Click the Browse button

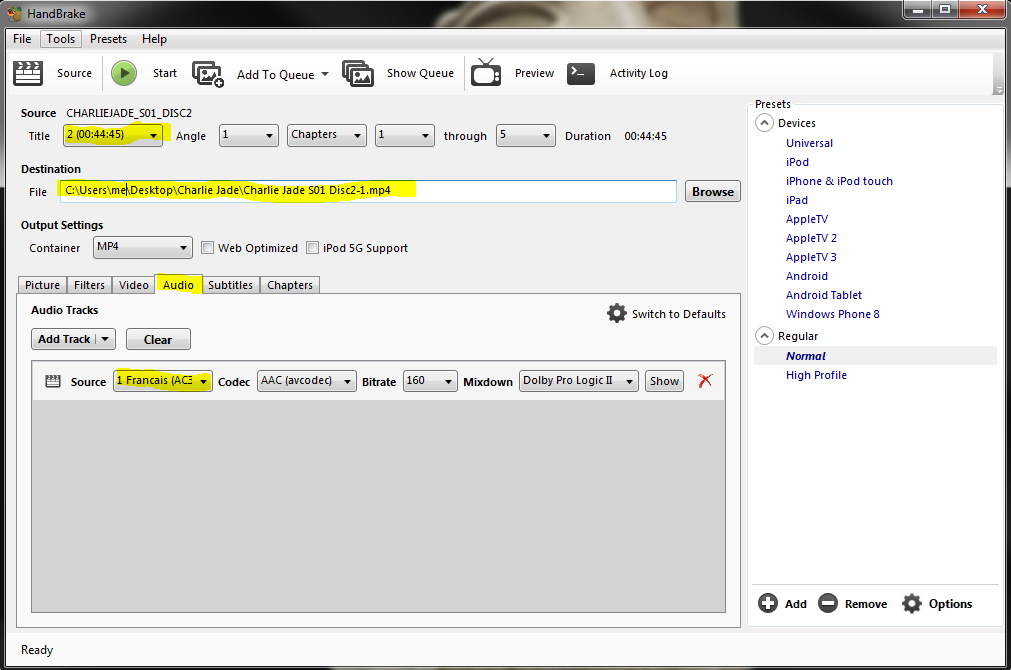pyautogui.click(x=712, y=192)
